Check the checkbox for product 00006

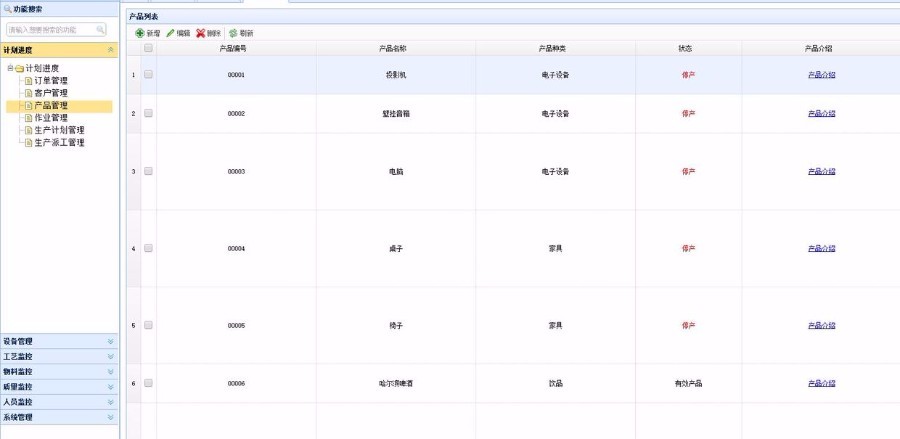(x=148, y=383)
